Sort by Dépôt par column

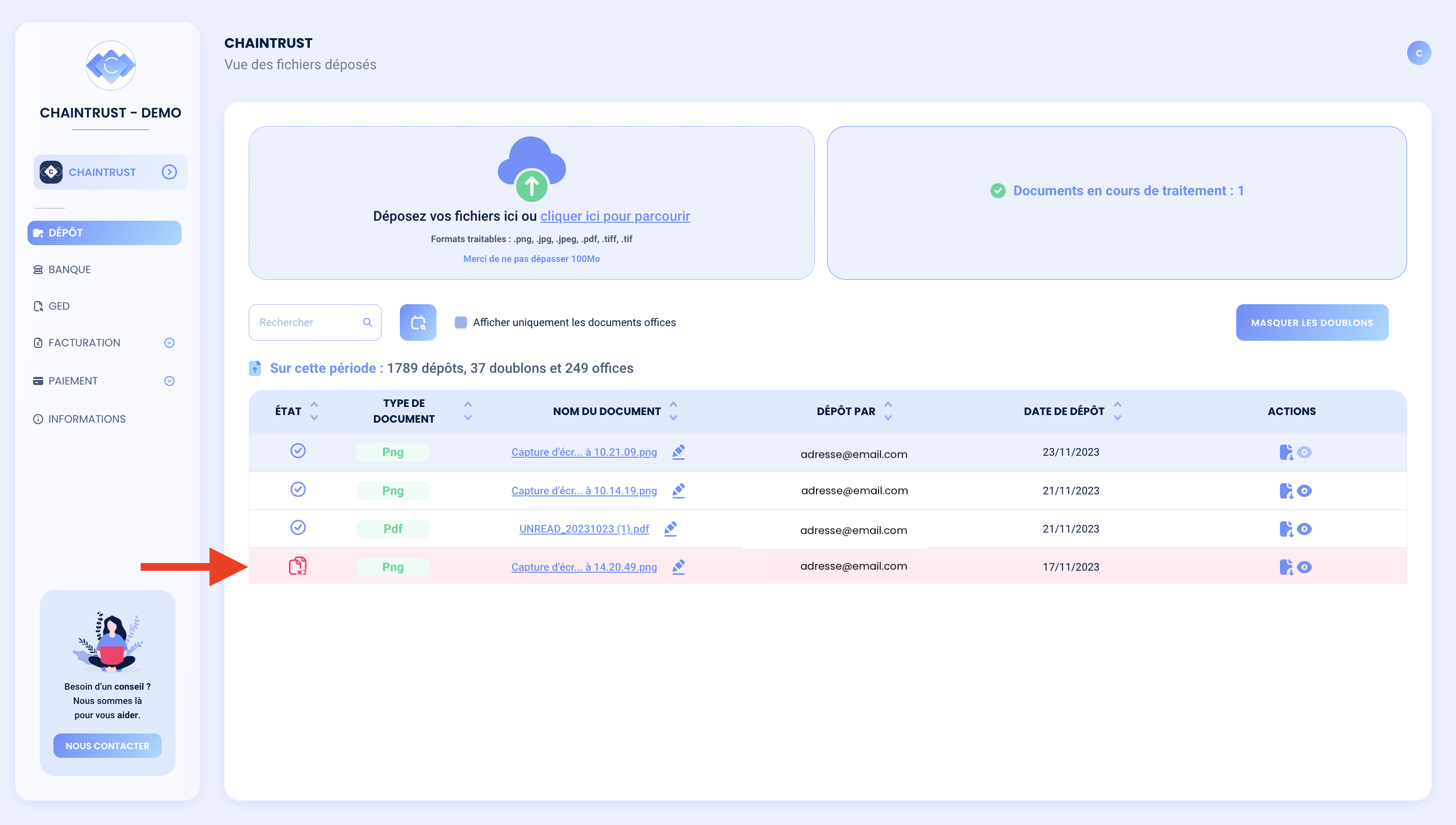[x=888, y=411]
